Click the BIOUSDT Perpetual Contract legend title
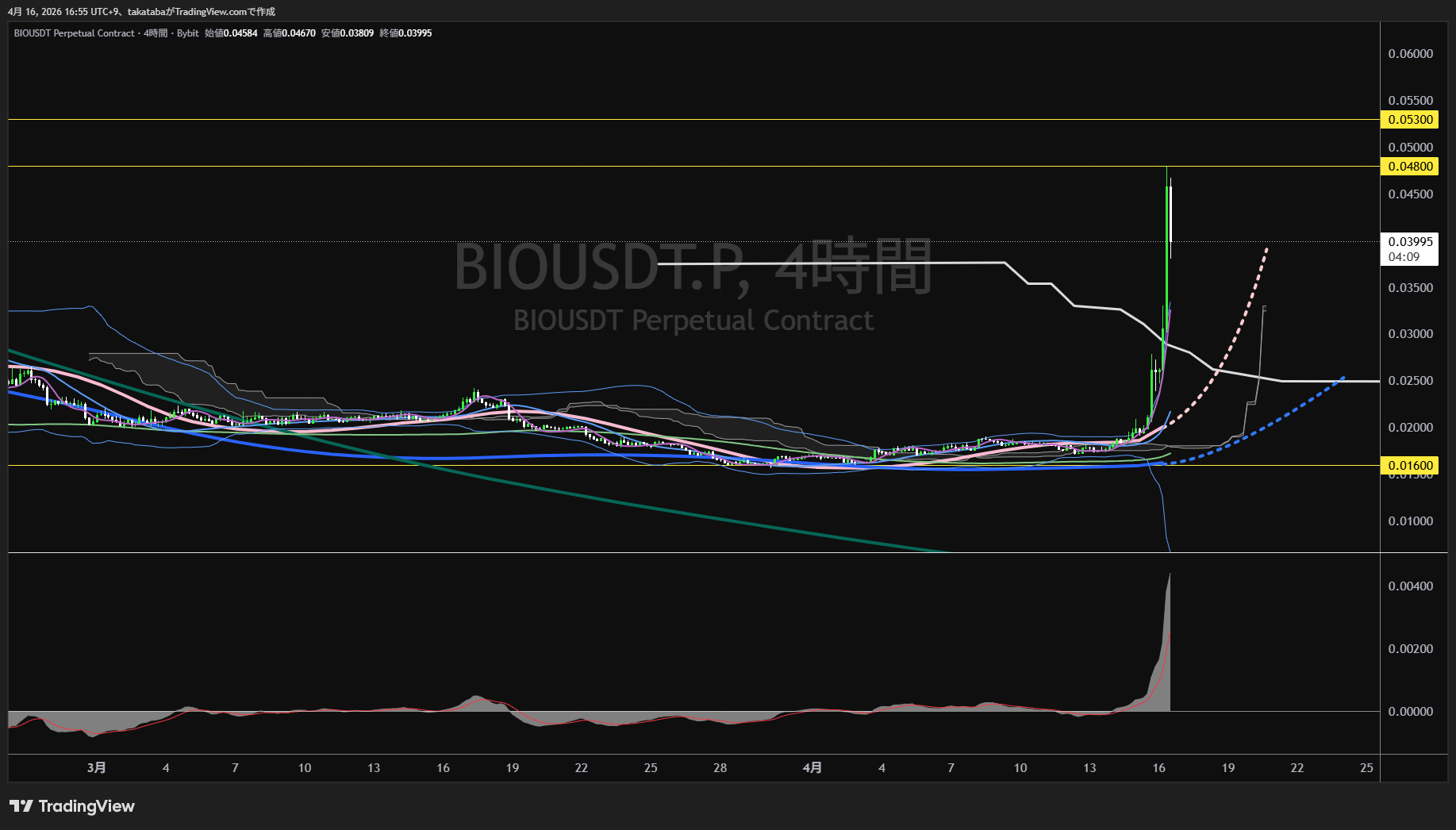1456x830 pixels. [x=75, y=33]
